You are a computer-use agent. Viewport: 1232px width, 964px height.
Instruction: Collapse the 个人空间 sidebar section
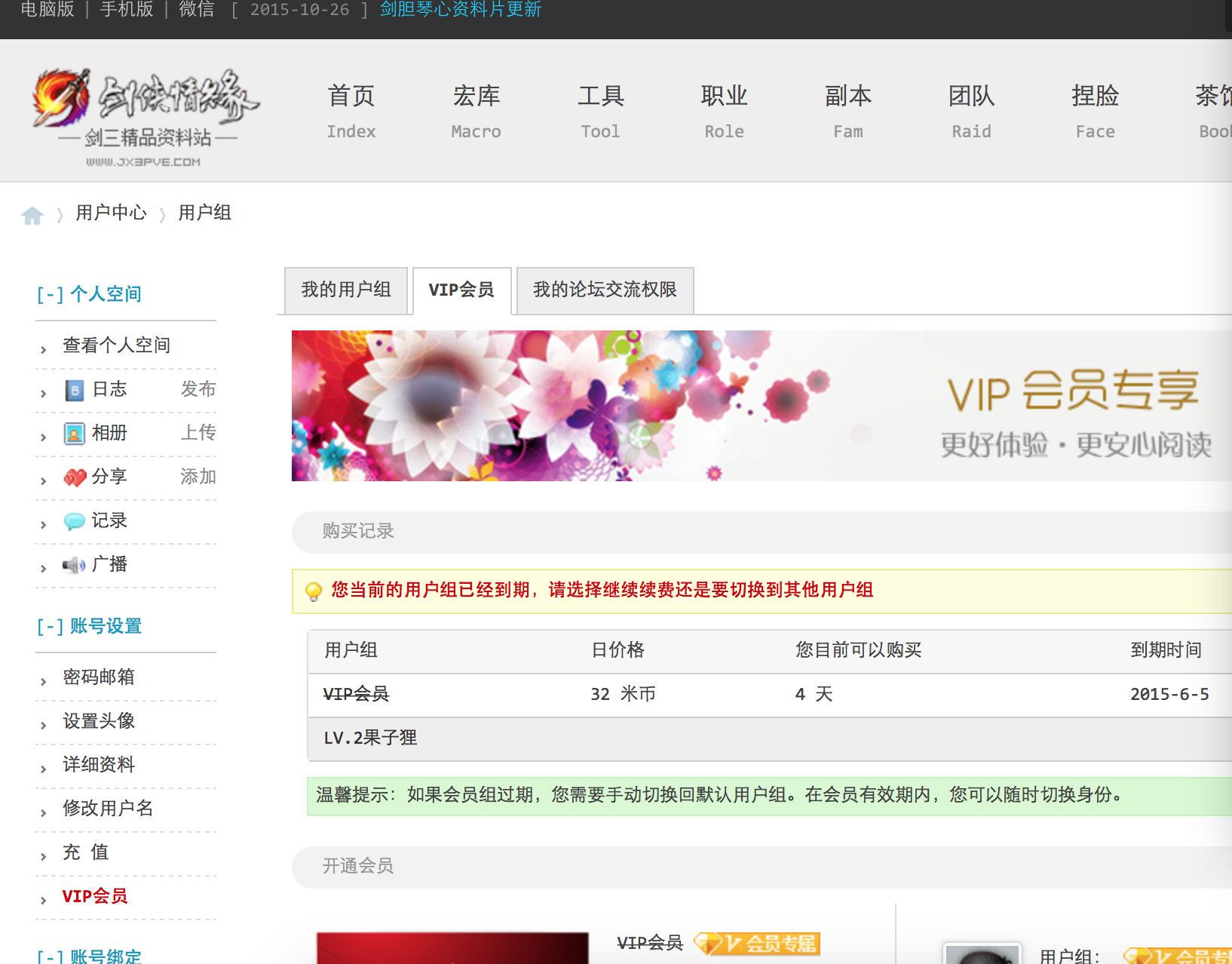pos(50,294)
